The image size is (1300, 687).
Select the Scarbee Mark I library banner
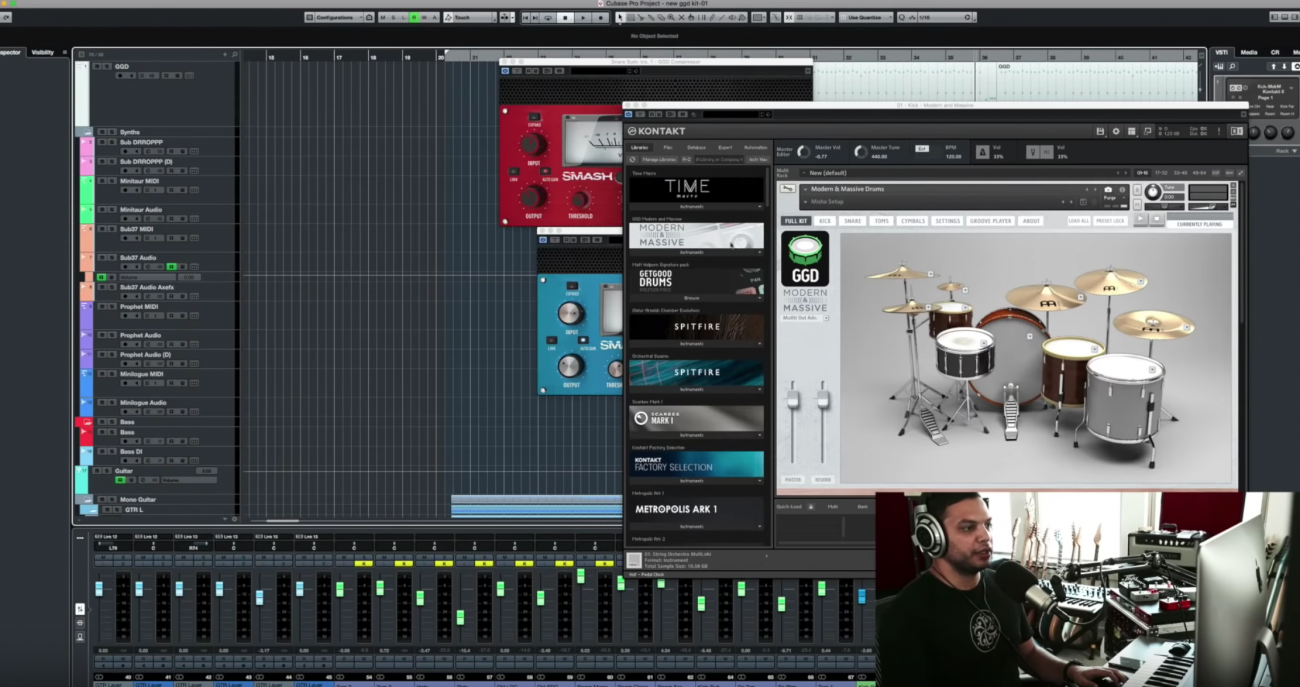[x=697, y=418]
